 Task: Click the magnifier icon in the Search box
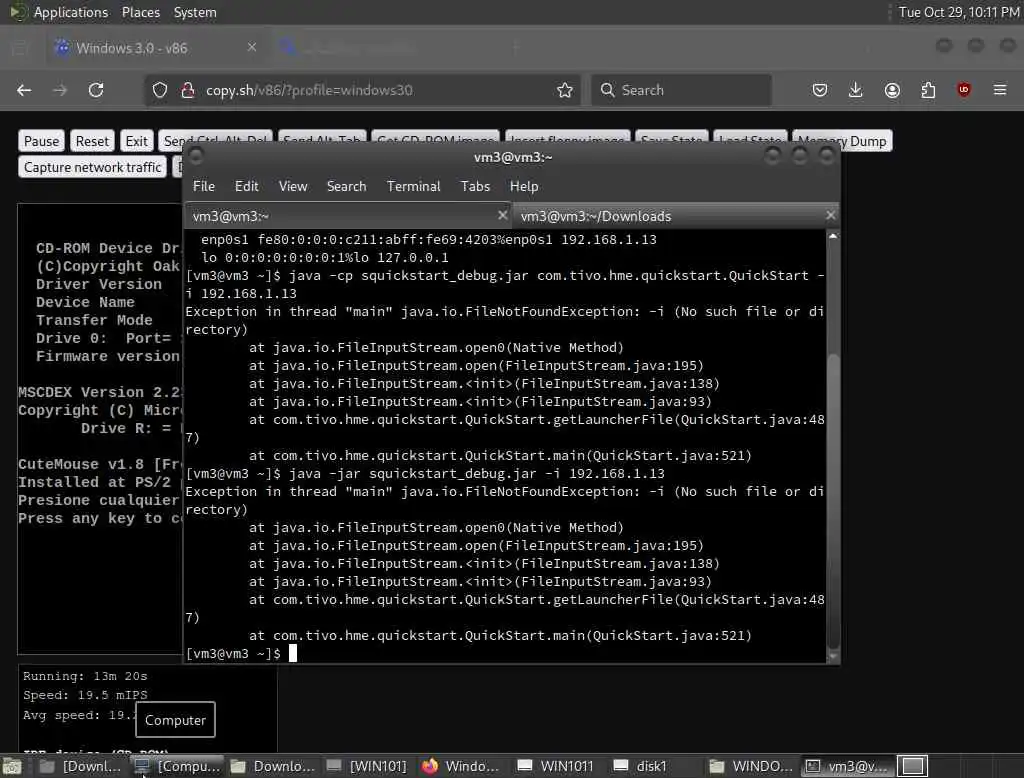607,90
